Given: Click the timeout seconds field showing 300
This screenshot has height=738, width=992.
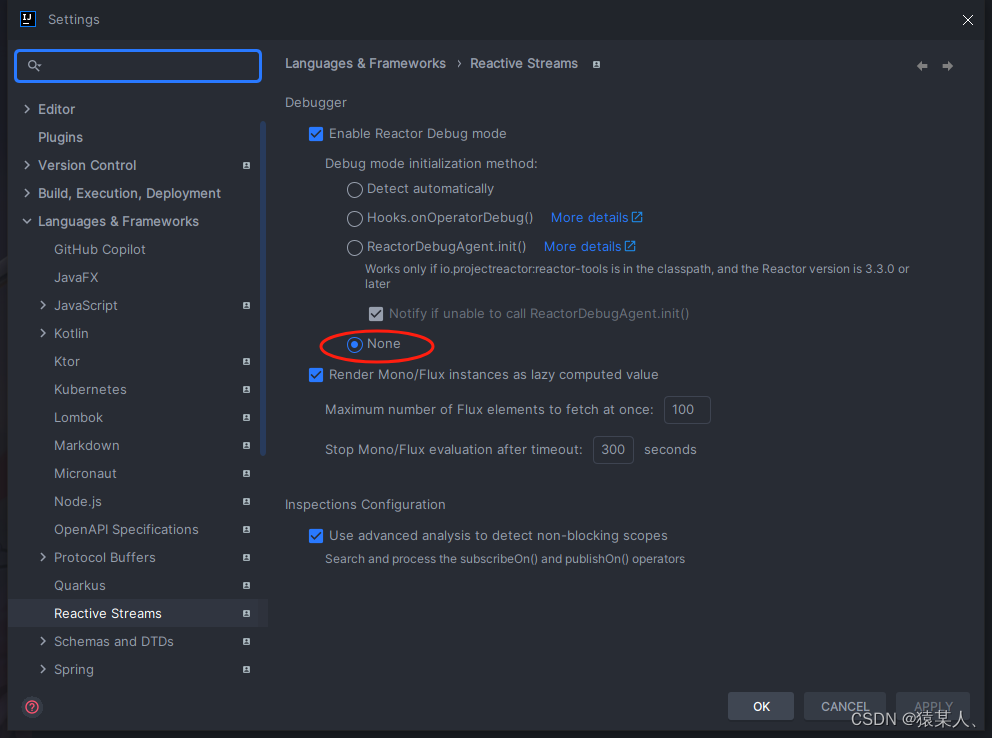Looking at the screenshot, I should (613, 450).
